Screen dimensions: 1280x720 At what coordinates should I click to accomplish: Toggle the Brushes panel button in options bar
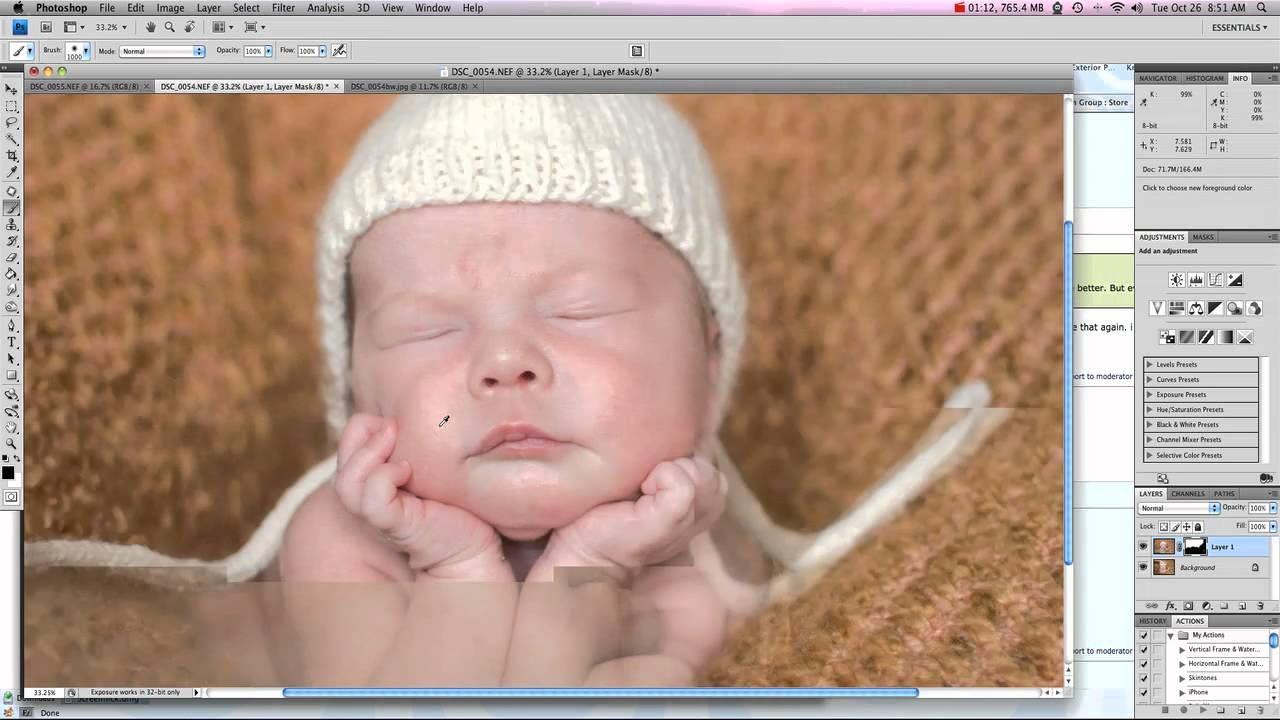(x=636, y=50)
